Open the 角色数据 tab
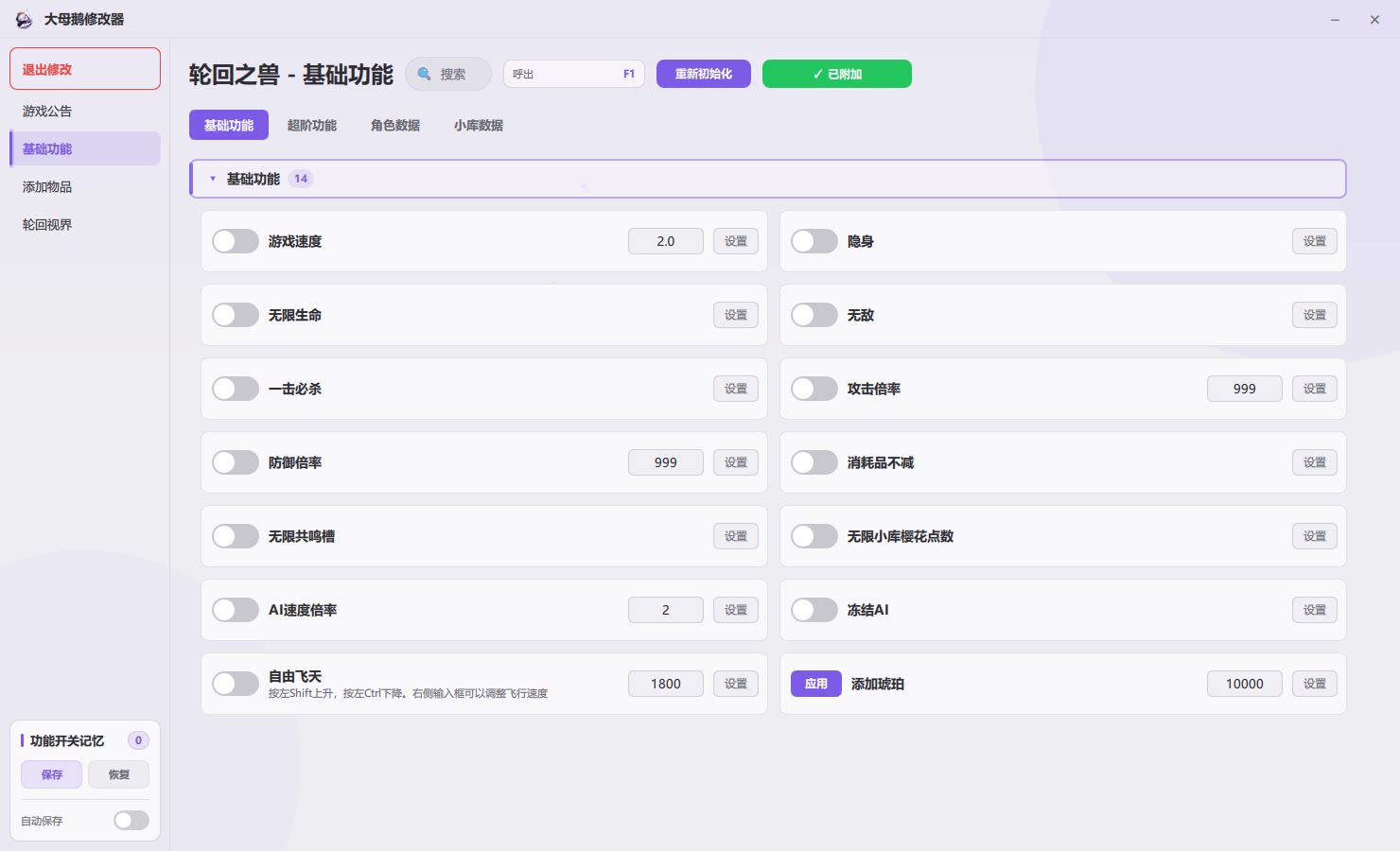The width and height of the screenshot is (1400, 851). 395,125
